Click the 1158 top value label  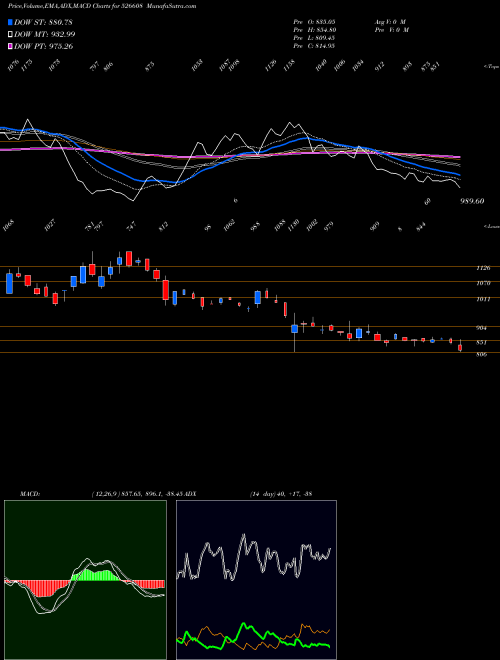click(289, 66)
